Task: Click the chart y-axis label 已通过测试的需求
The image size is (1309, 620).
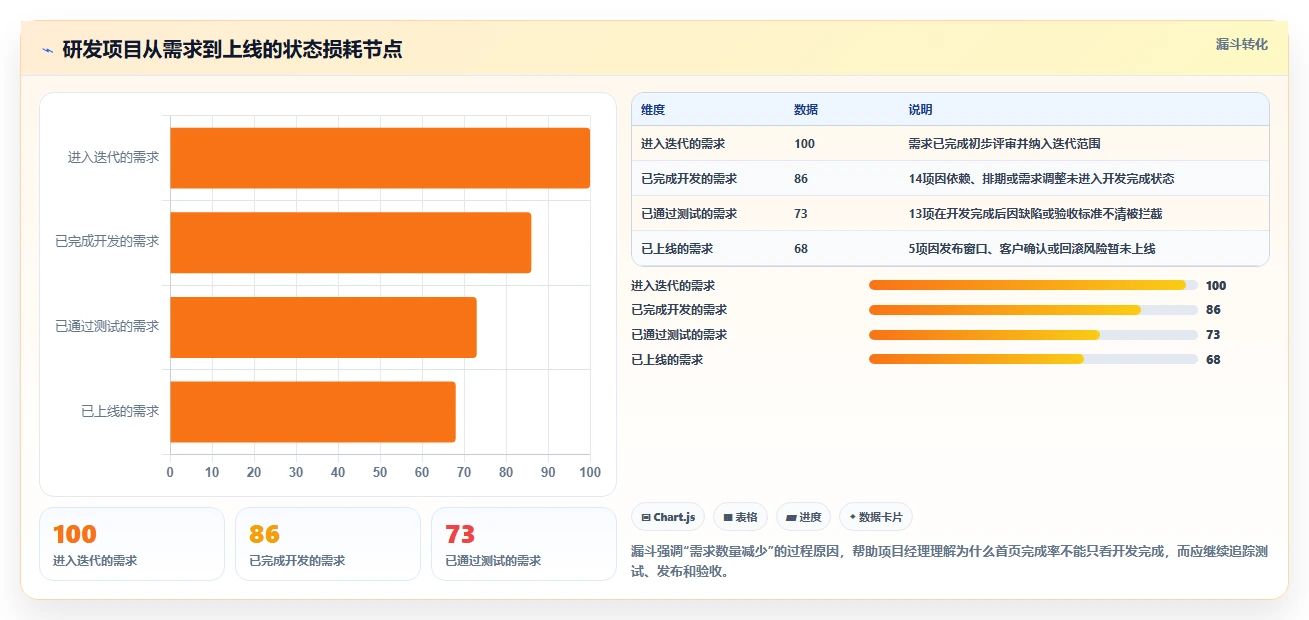Action: click(x=107, y=327)
